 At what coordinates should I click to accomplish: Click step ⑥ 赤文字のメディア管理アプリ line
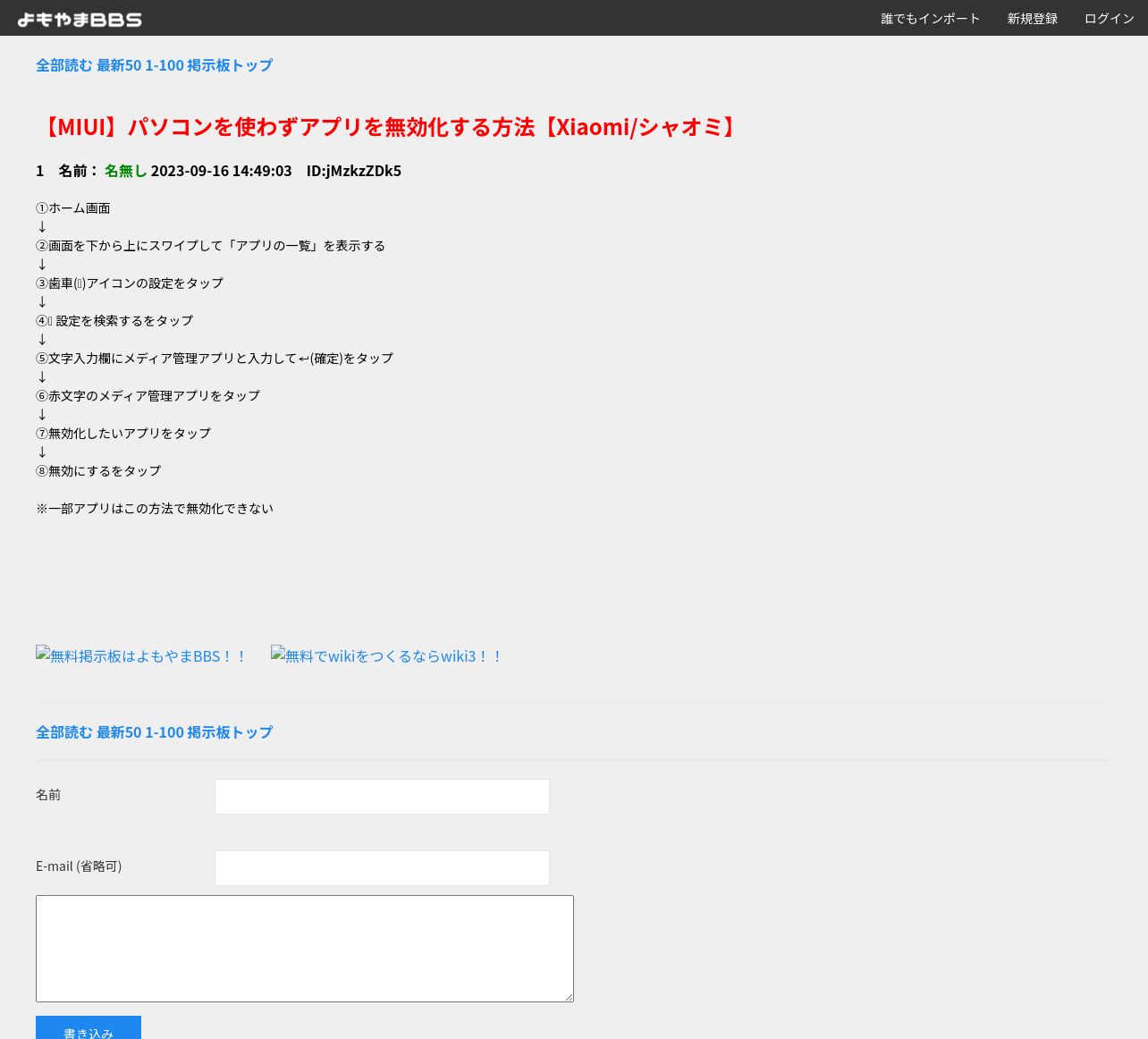coord(148,396)
